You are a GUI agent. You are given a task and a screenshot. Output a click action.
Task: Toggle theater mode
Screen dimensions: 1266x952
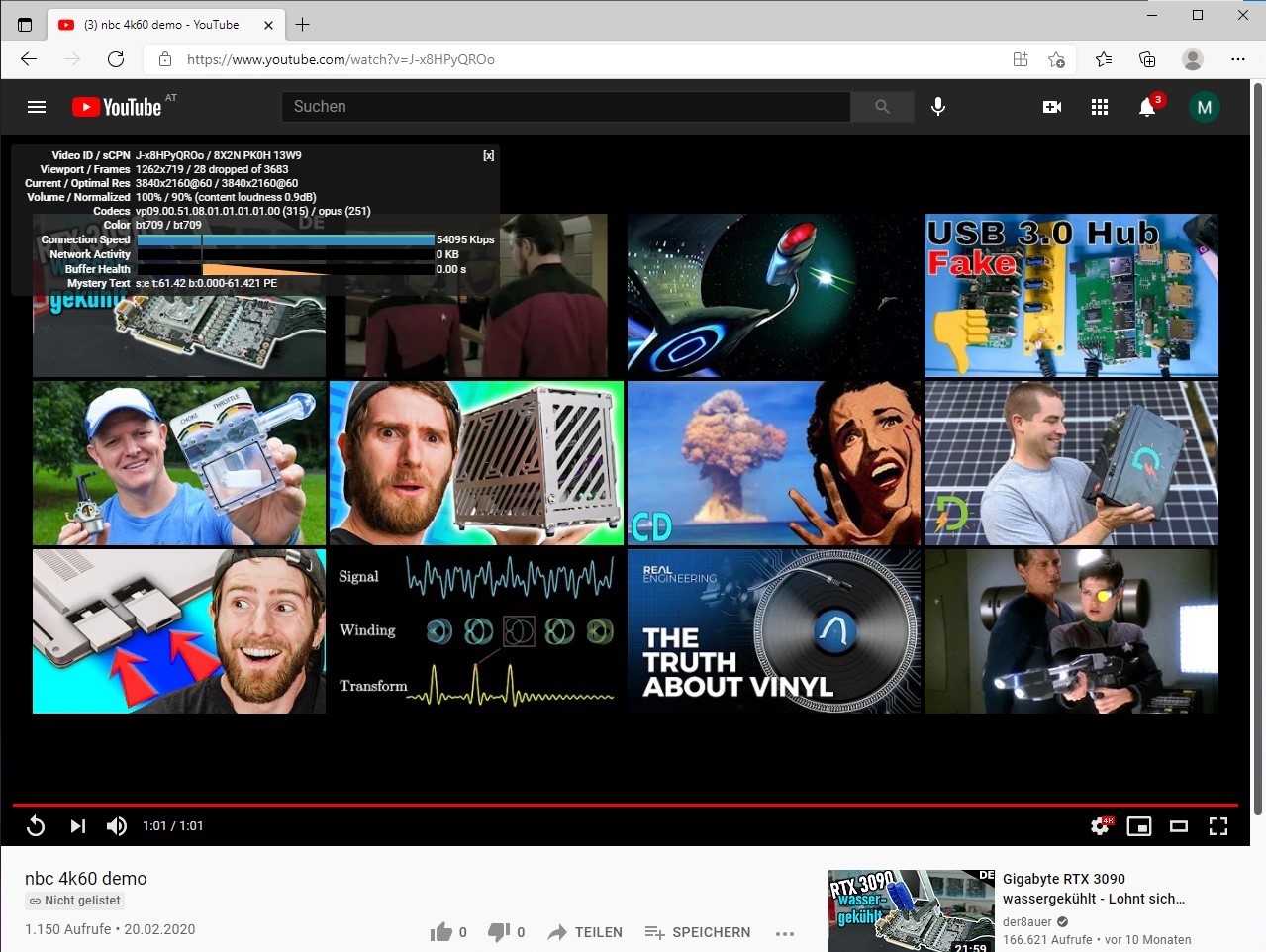[1179, 826]
